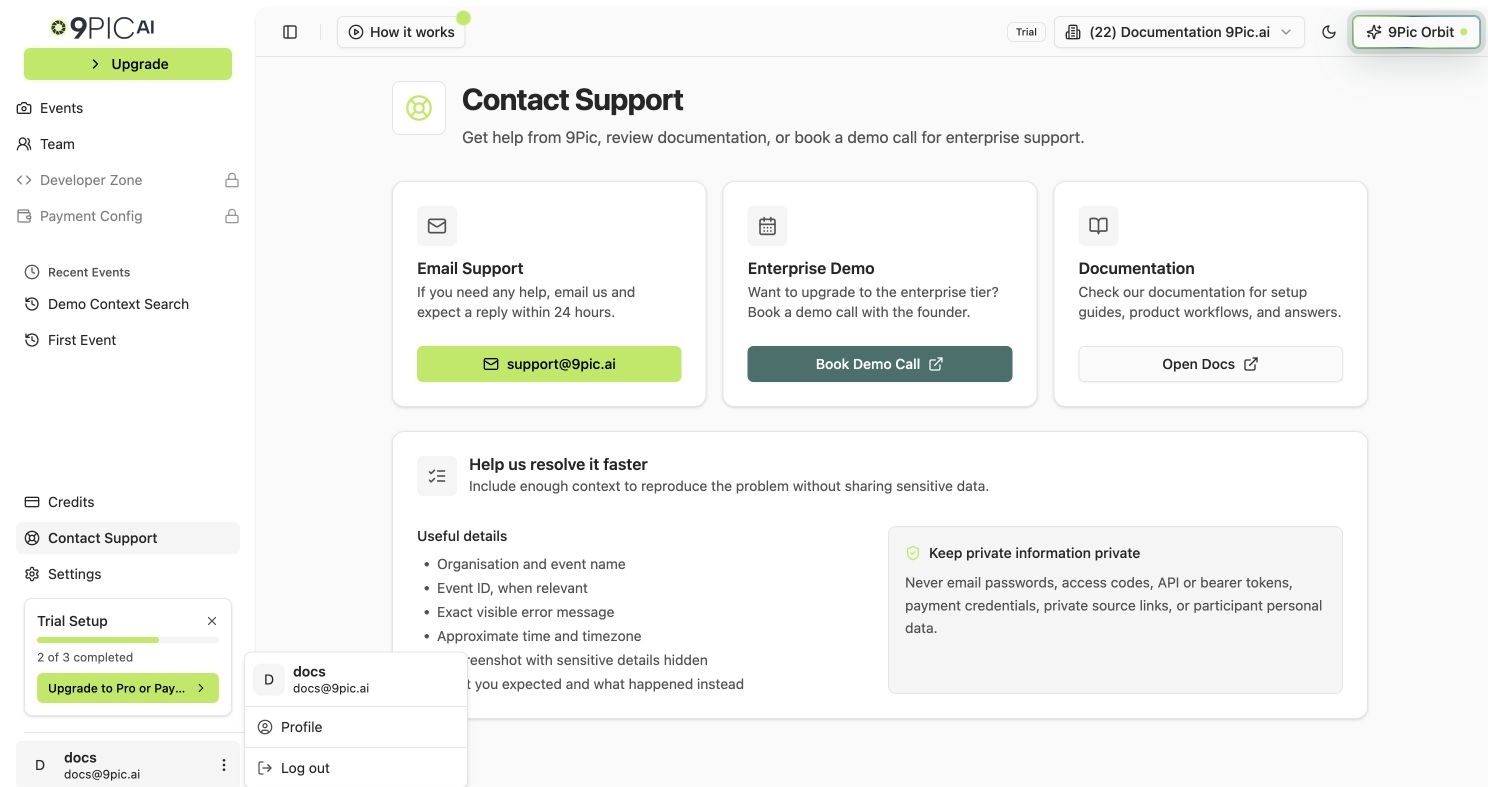Click the gear icon beside Settings
Screen dimensions: 1488x787
[x=32, y=574]
